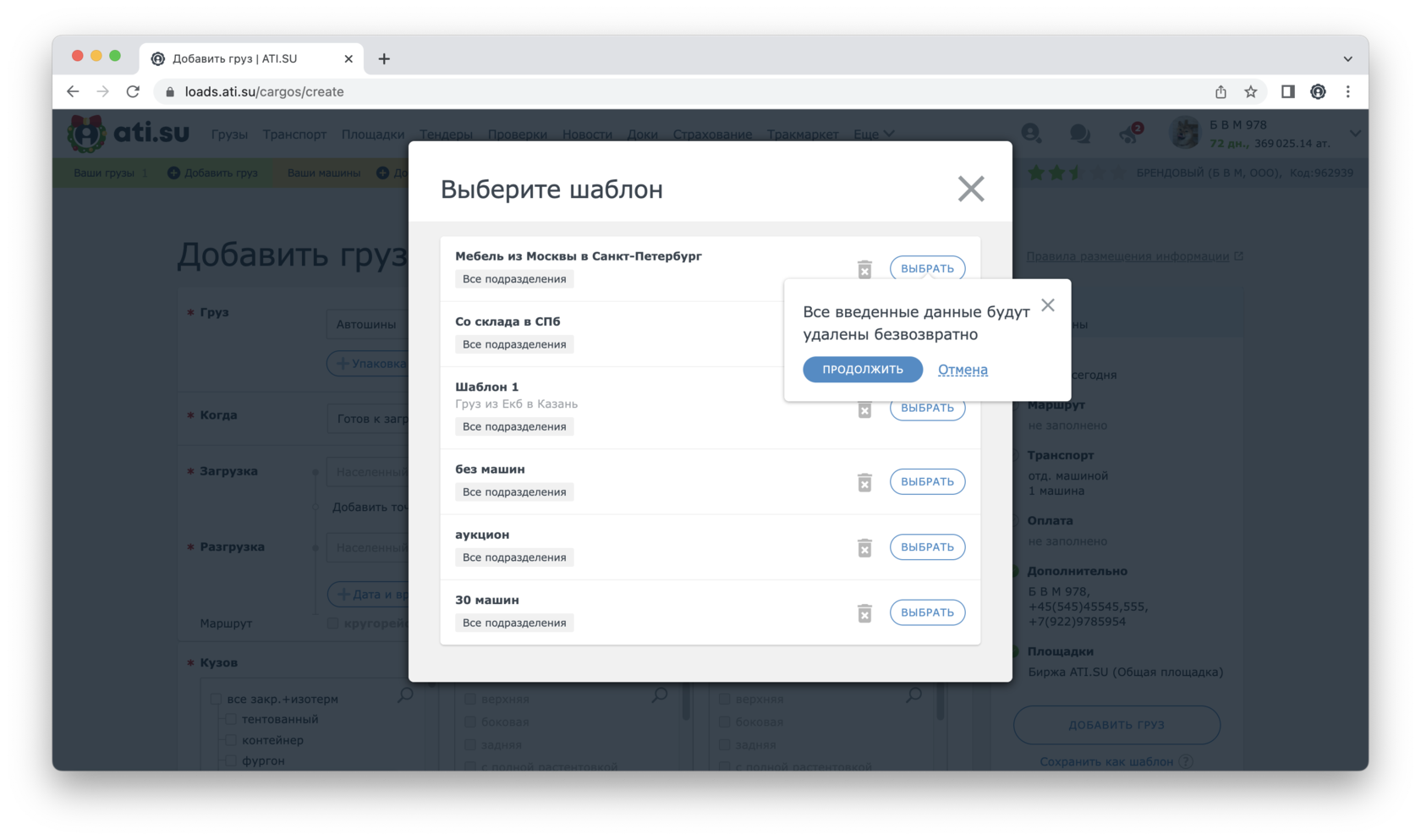The width and height of the screenshot is (1421, 840).
Task: Open the support agent icon
Action: coord(1031,134)
